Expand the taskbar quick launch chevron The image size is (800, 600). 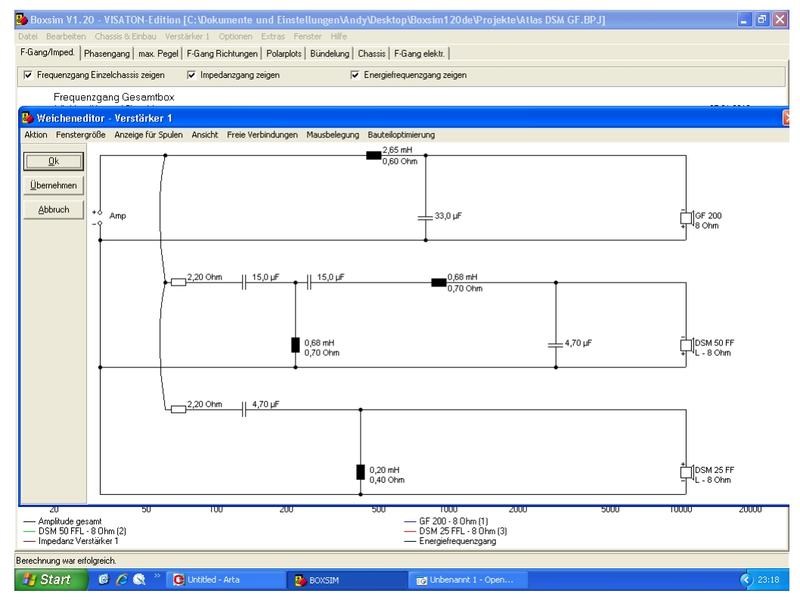(x=156, y=579)
